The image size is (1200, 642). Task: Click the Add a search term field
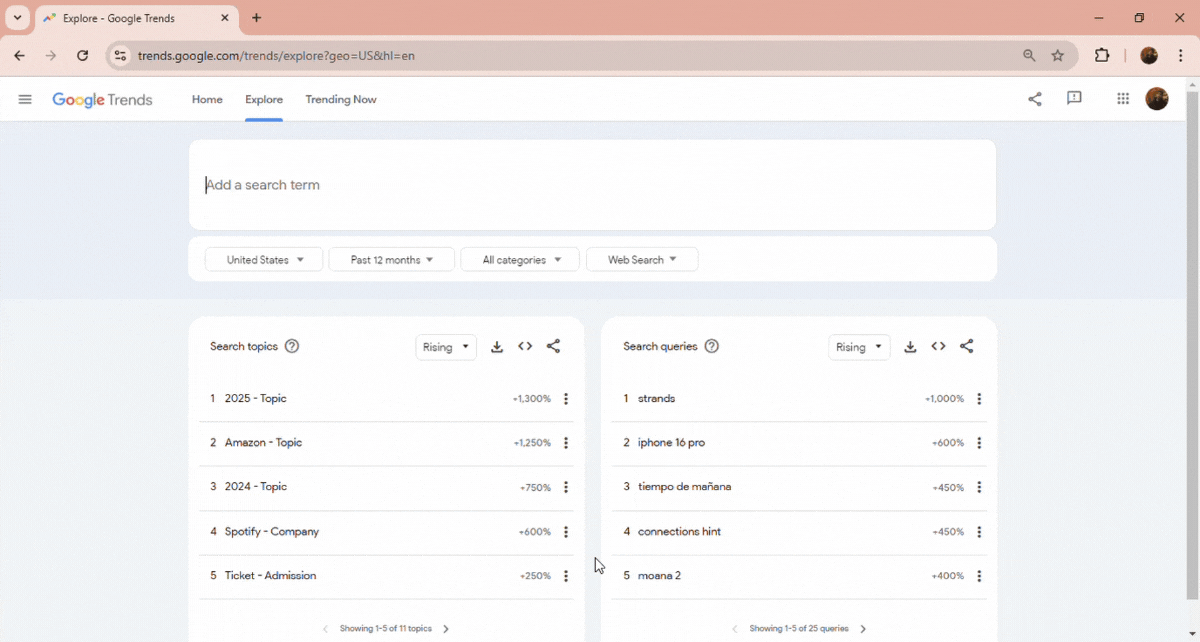coord(590,185)
